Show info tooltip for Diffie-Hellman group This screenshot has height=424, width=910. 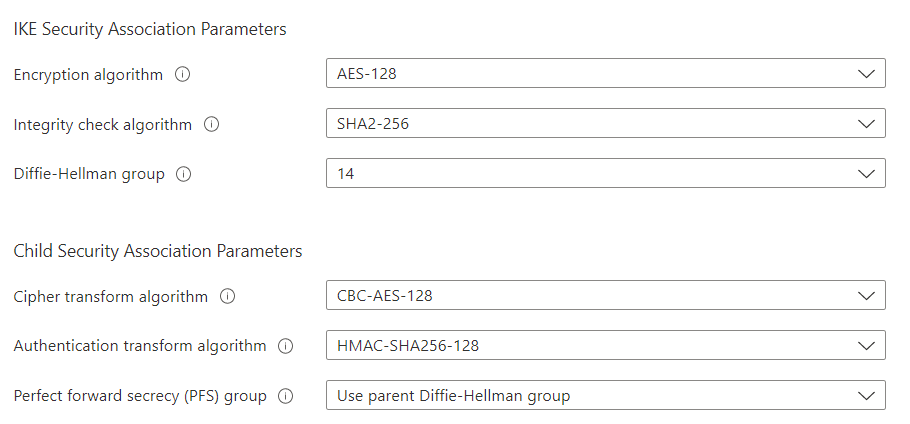pos(183,174)
